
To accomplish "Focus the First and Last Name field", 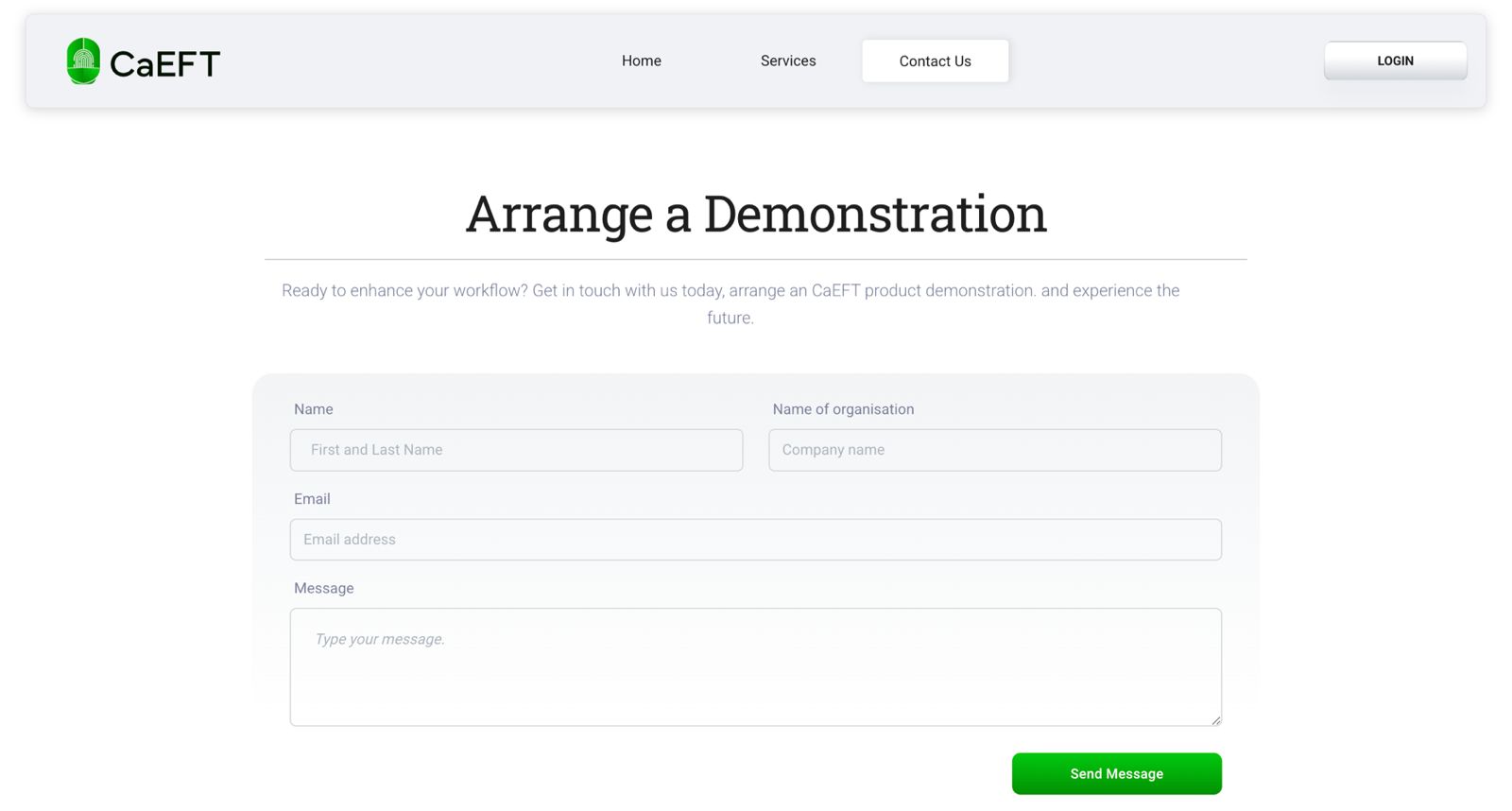I will [x=516, y=450].
